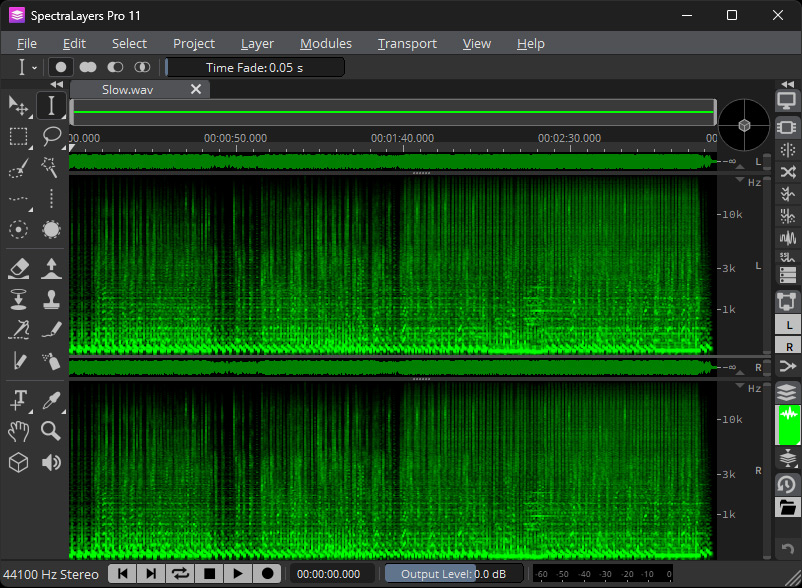802x588 pixels.
Task: Toggle the L channel button
Action: (x=787, y=325)
